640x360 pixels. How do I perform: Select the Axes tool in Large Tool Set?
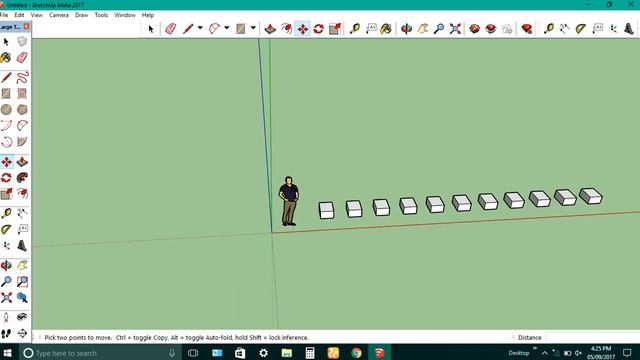(6, 245)
